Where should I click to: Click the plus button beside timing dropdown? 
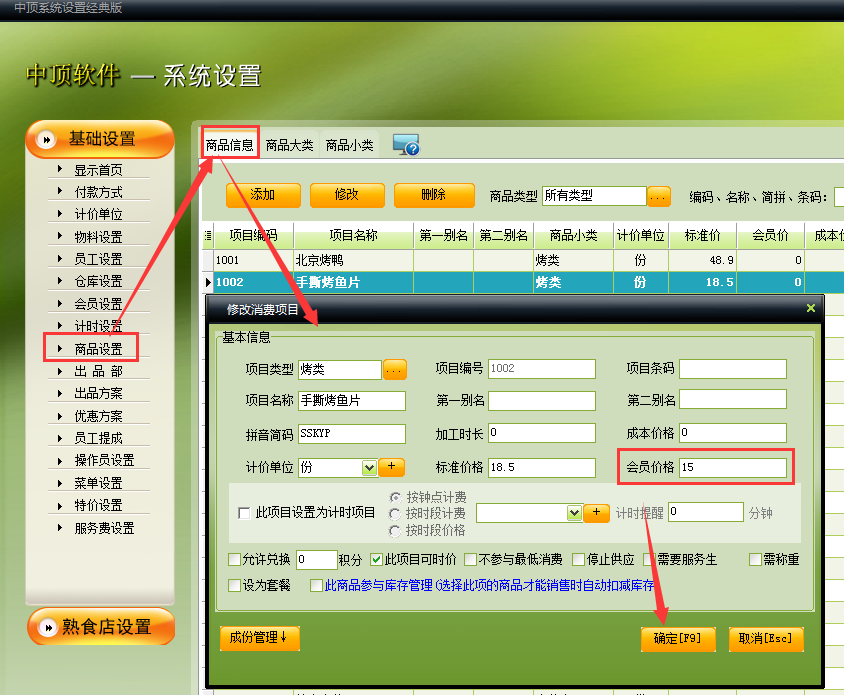[x=597, y=512]
